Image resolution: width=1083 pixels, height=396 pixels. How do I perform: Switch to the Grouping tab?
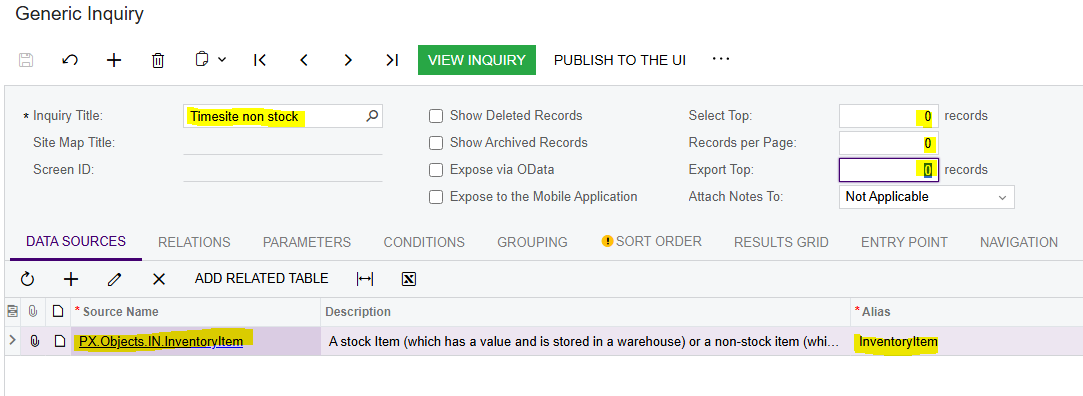(x=533, y=243)
